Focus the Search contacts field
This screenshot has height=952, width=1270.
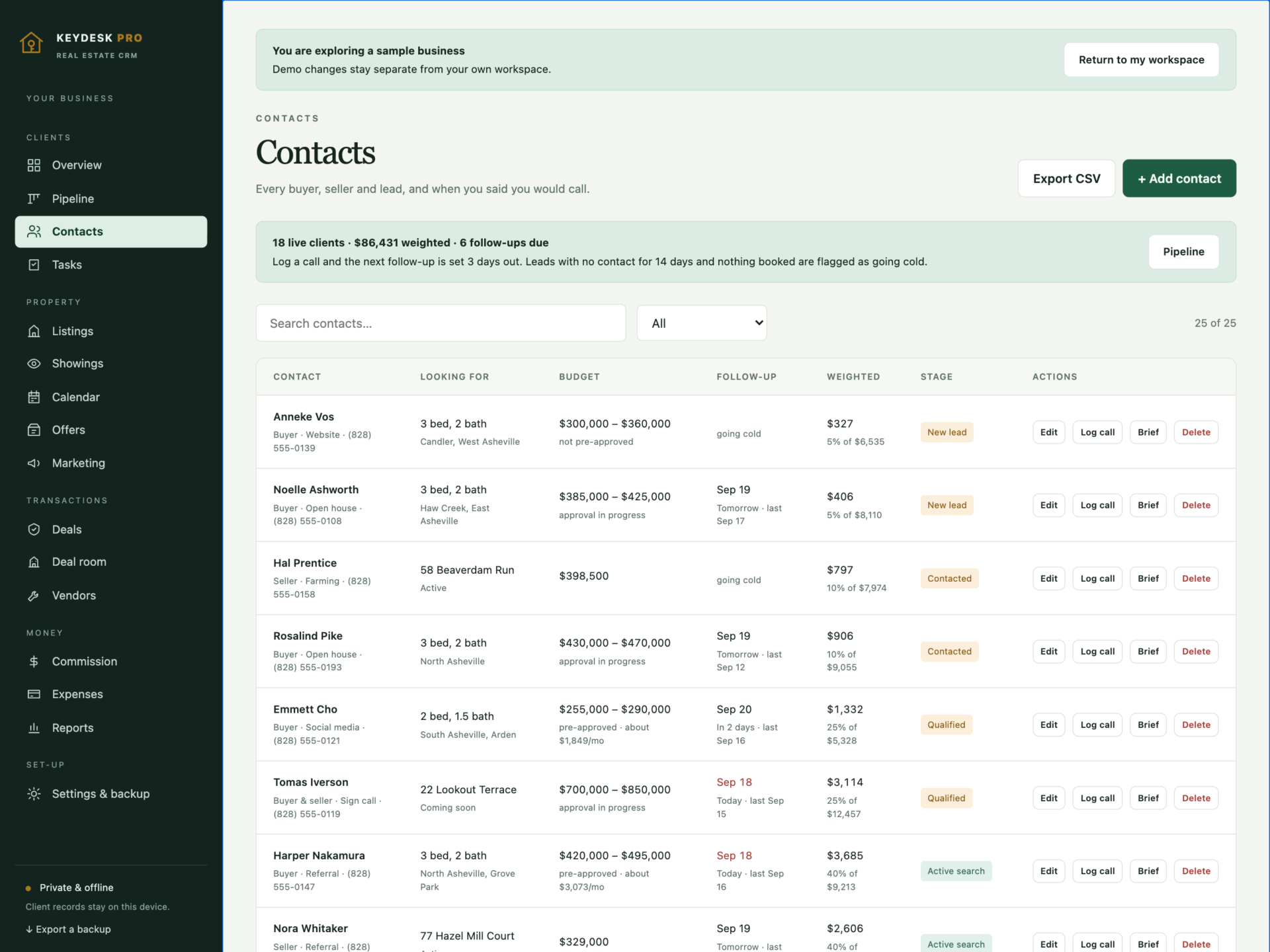(x=441, y=323)
